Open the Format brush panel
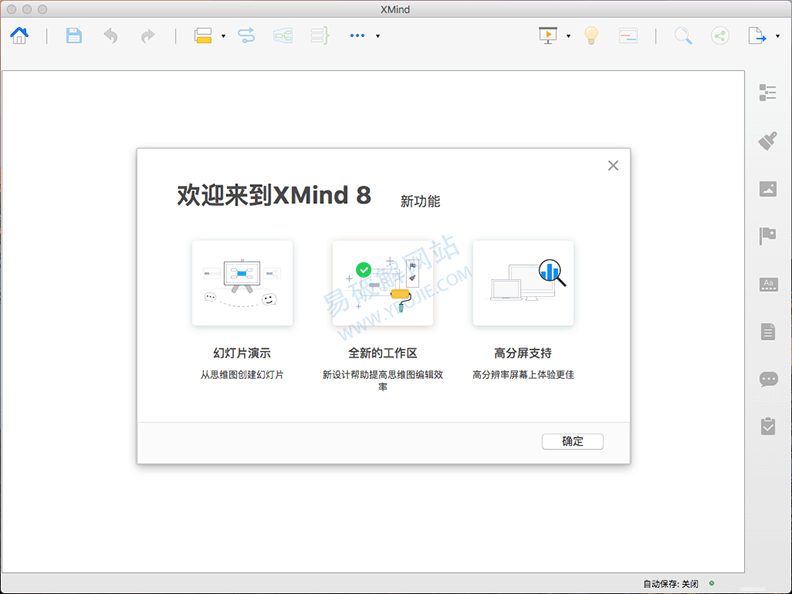Viewport: 792px width, 594px height. coord(768,141)
